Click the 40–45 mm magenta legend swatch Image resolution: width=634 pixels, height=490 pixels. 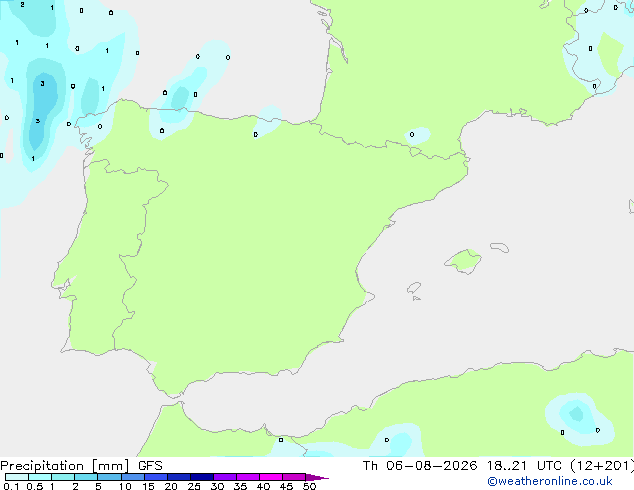pos(271,477)
